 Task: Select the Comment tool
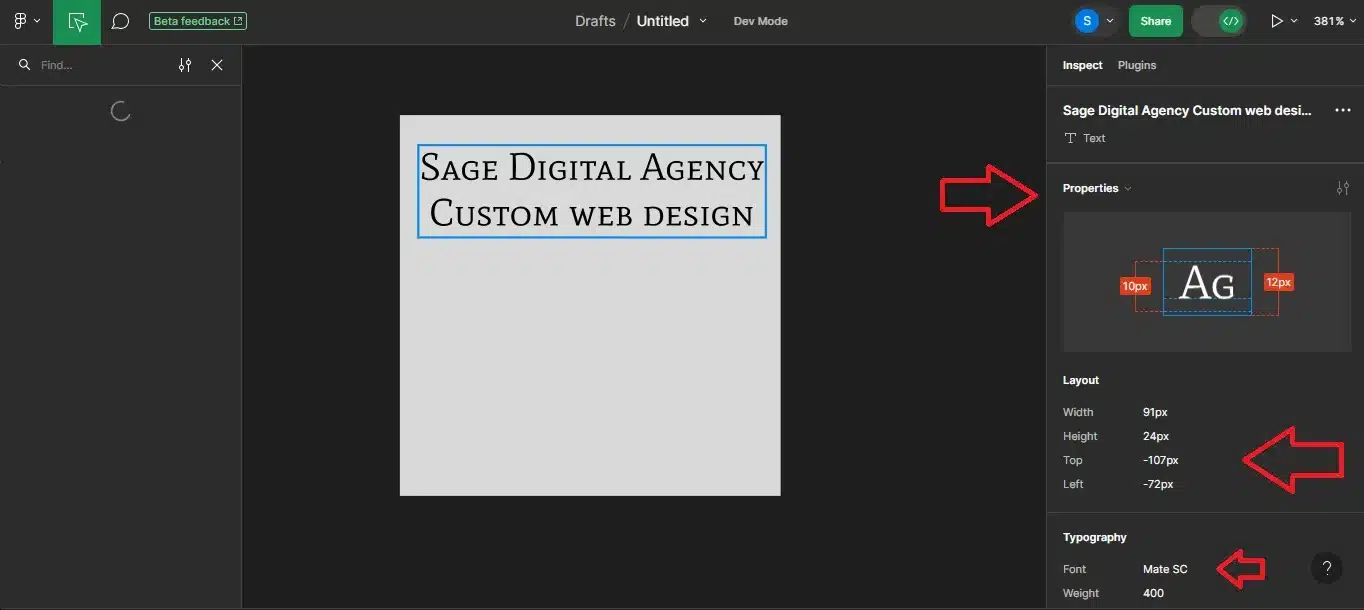[x=120, y=21]
